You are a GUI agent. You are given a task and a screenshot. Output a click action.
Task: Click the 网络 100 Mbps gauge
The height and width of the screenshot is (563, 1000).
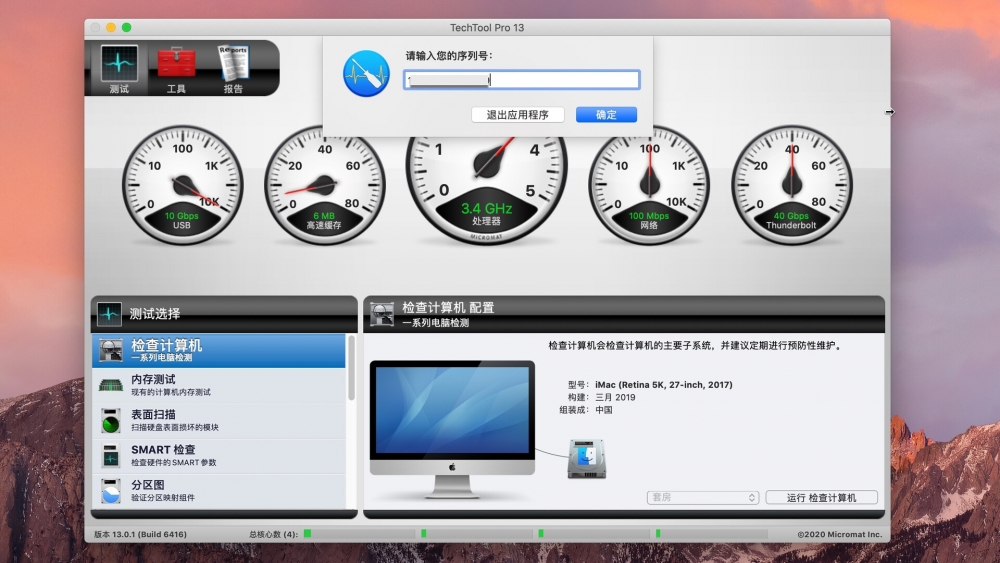point(649,185)
